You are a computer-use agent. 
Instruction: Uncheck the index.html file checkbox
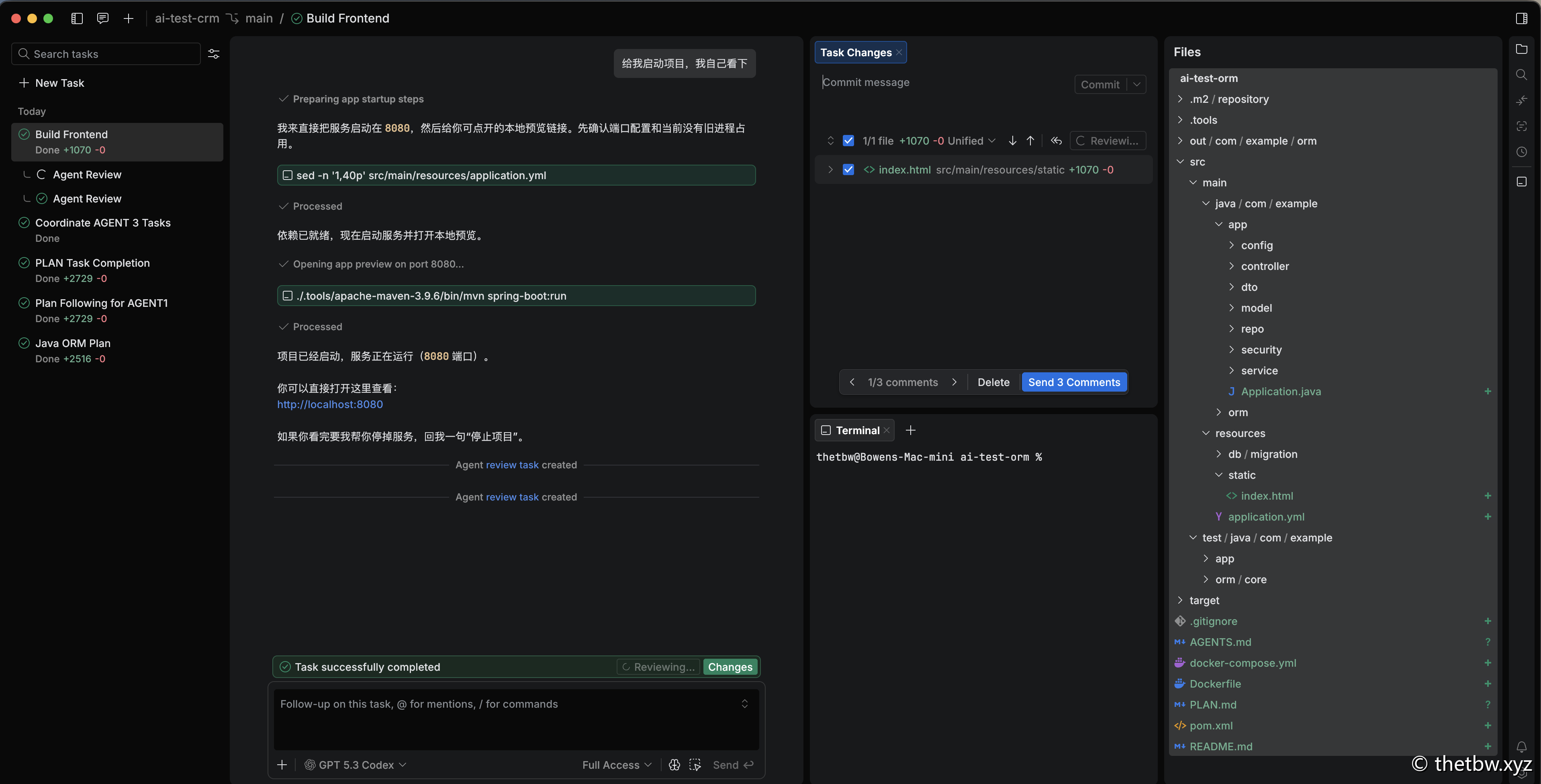coord(848,170)
